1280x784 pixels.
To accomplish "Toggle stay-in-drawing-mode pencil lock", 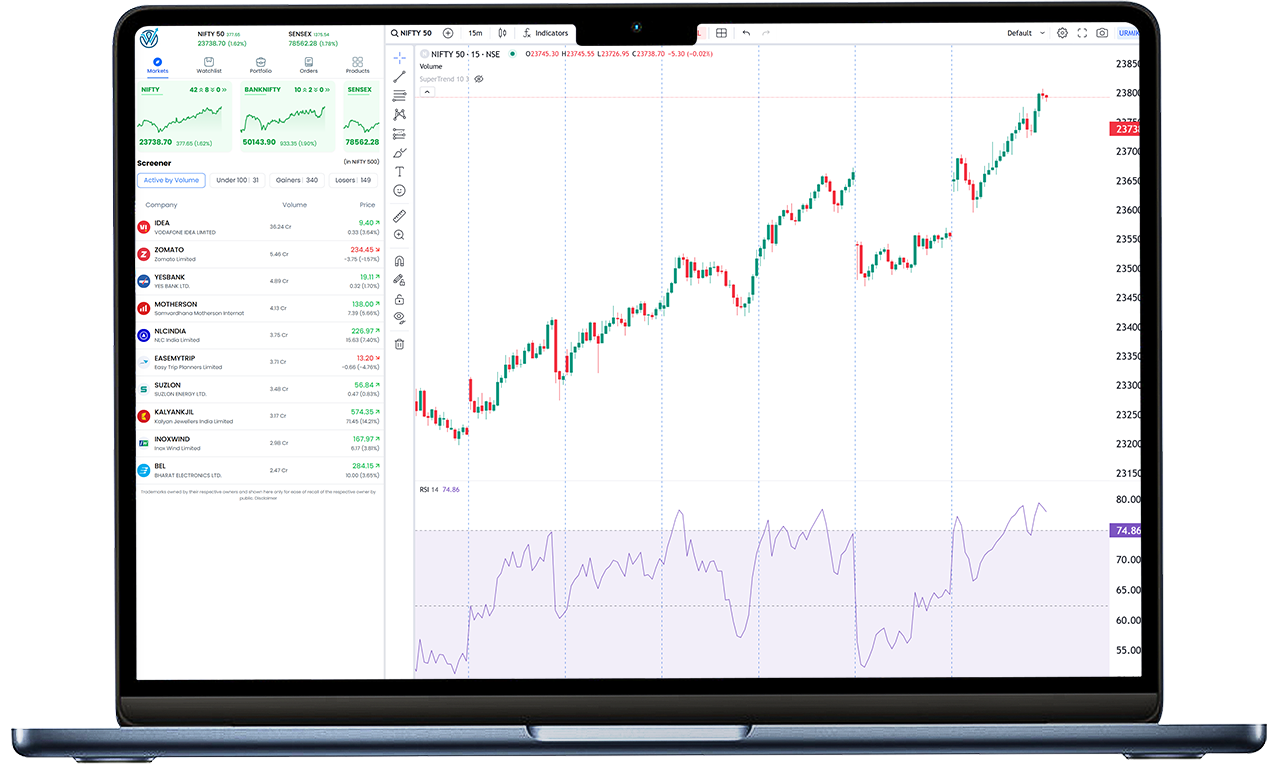I will 399,280.
